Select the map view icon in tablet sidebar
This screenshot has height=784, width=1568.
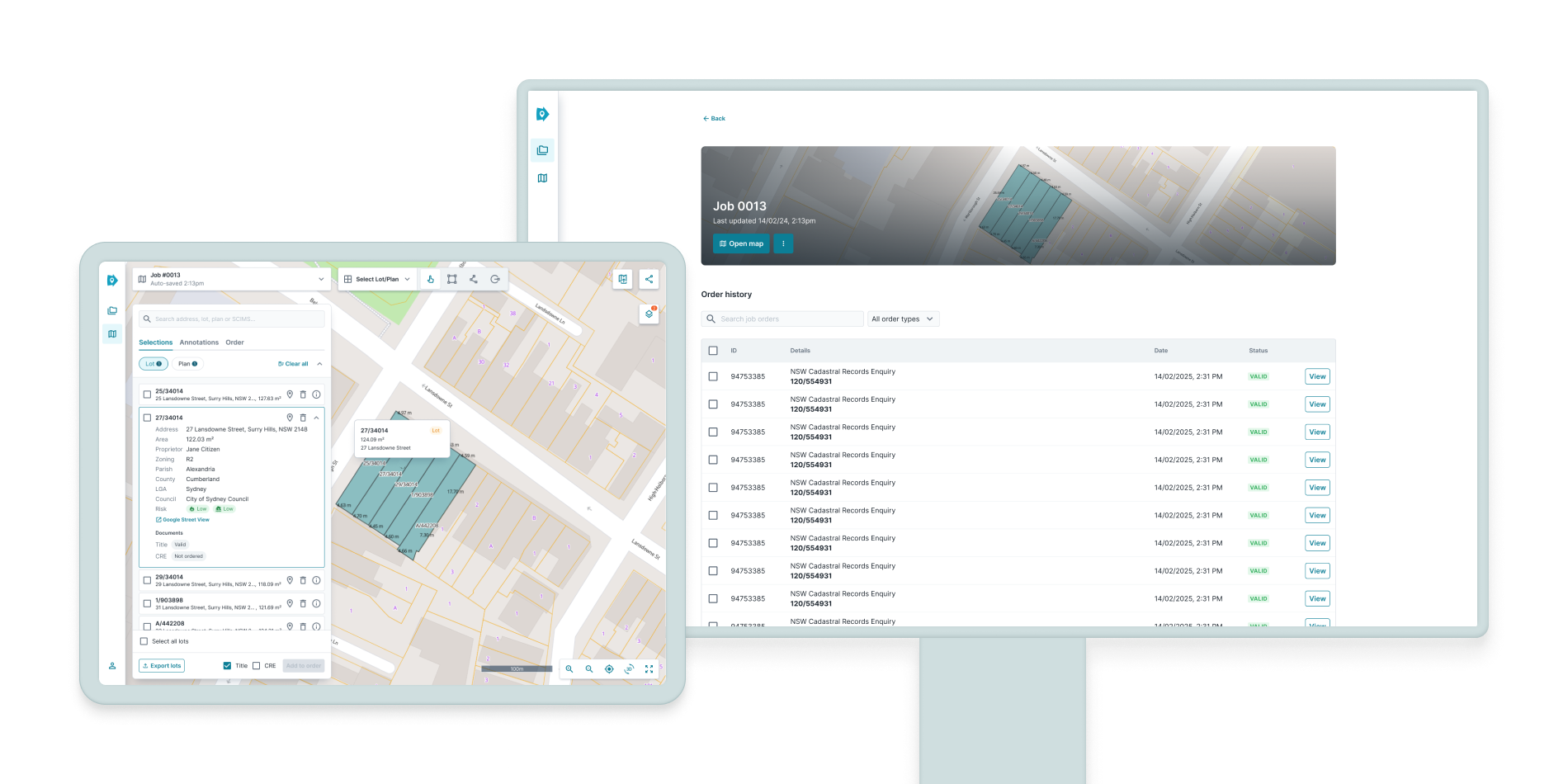[112, 334]
